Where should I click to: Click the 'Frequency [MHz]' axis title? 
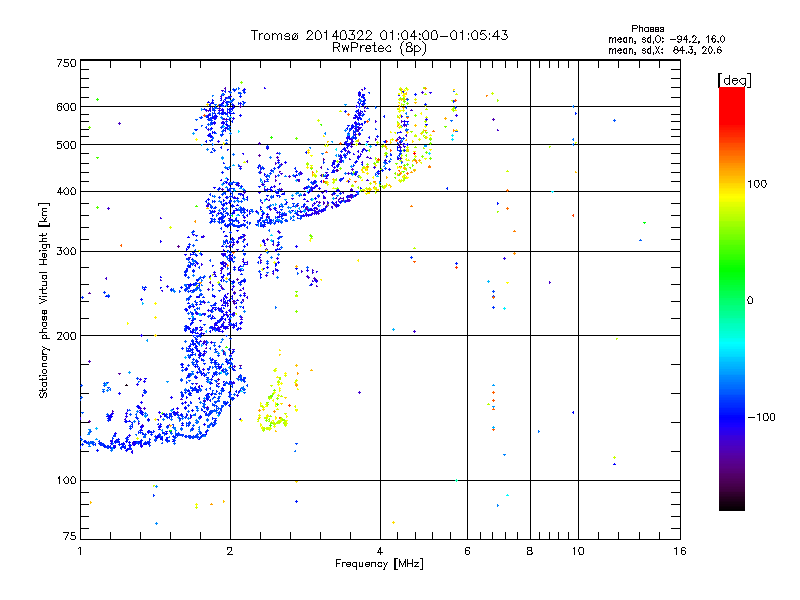(x=379, y=564)
